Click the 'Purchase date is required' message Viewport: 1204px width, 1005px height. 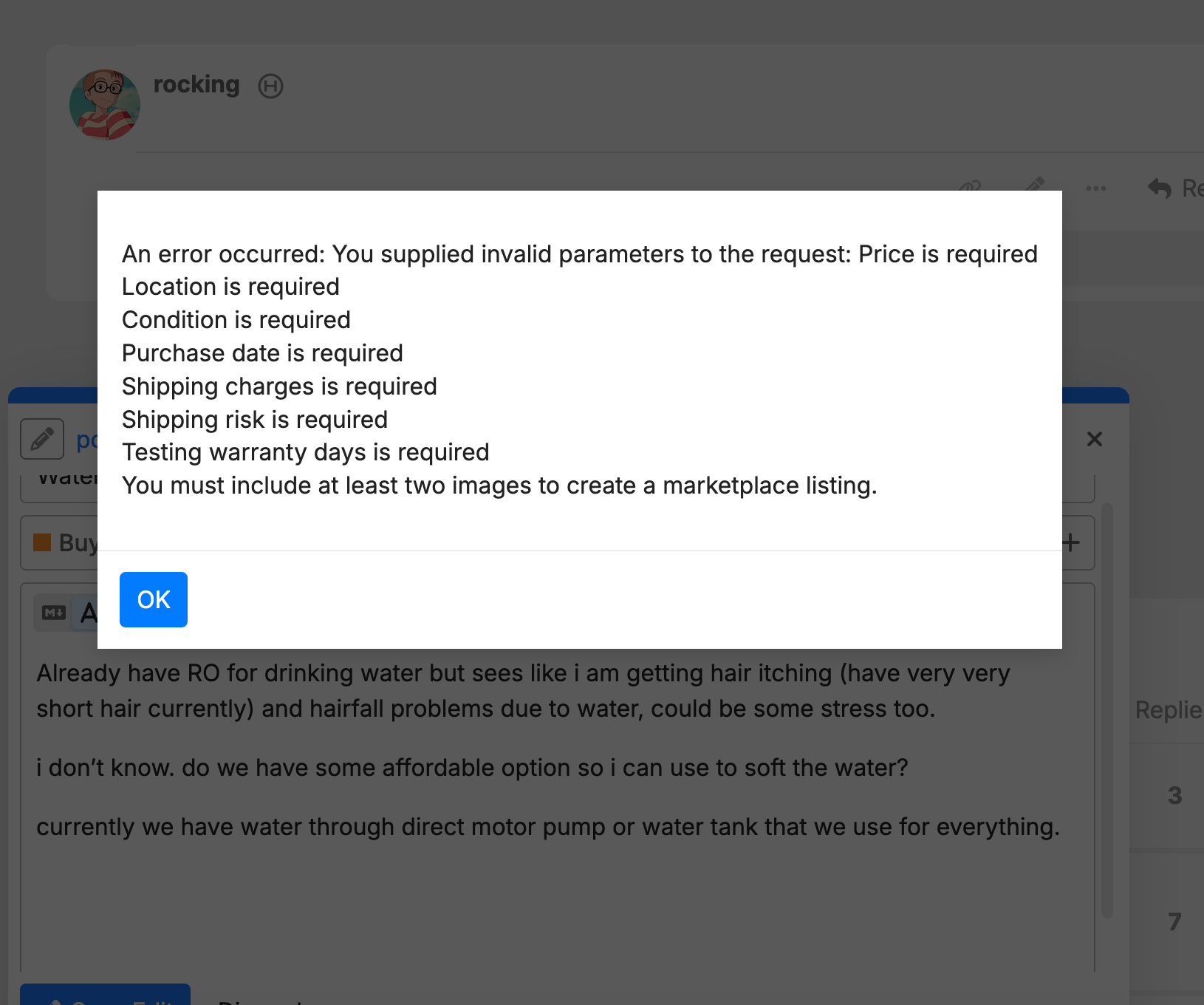pos(262,353)
